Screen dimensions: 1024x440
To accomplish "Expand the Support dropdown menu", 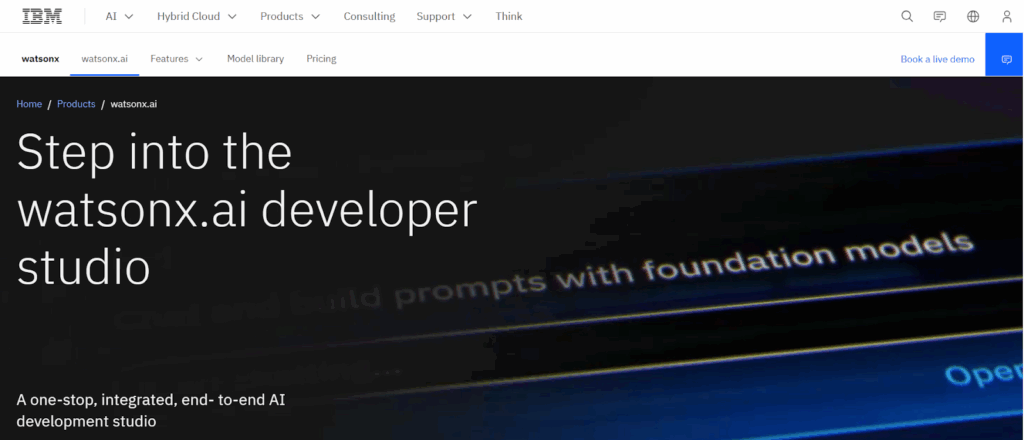I will [444, 16].
